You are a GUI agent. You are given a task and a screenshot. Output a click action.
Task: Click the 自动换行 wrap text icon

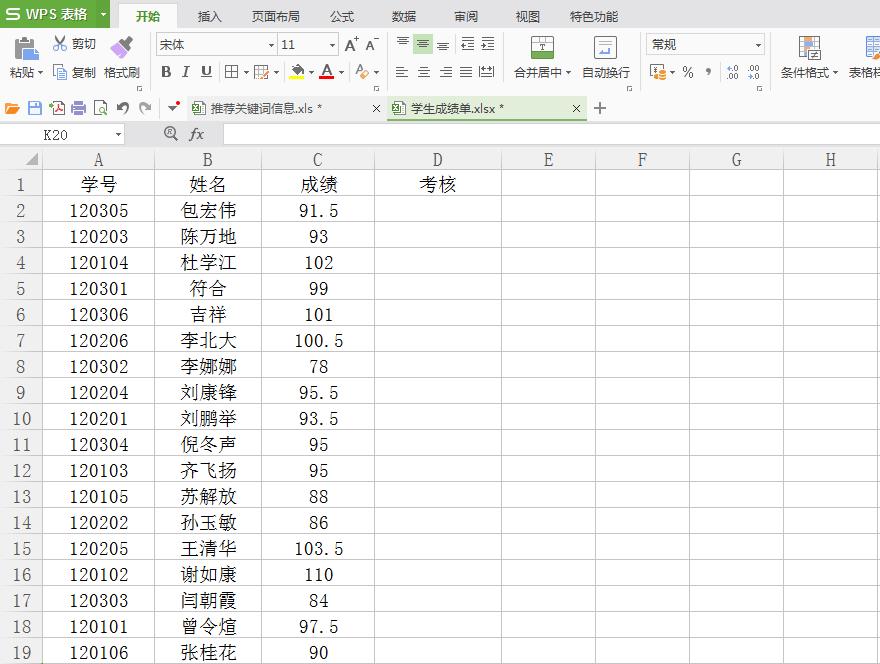pos(605,47)
